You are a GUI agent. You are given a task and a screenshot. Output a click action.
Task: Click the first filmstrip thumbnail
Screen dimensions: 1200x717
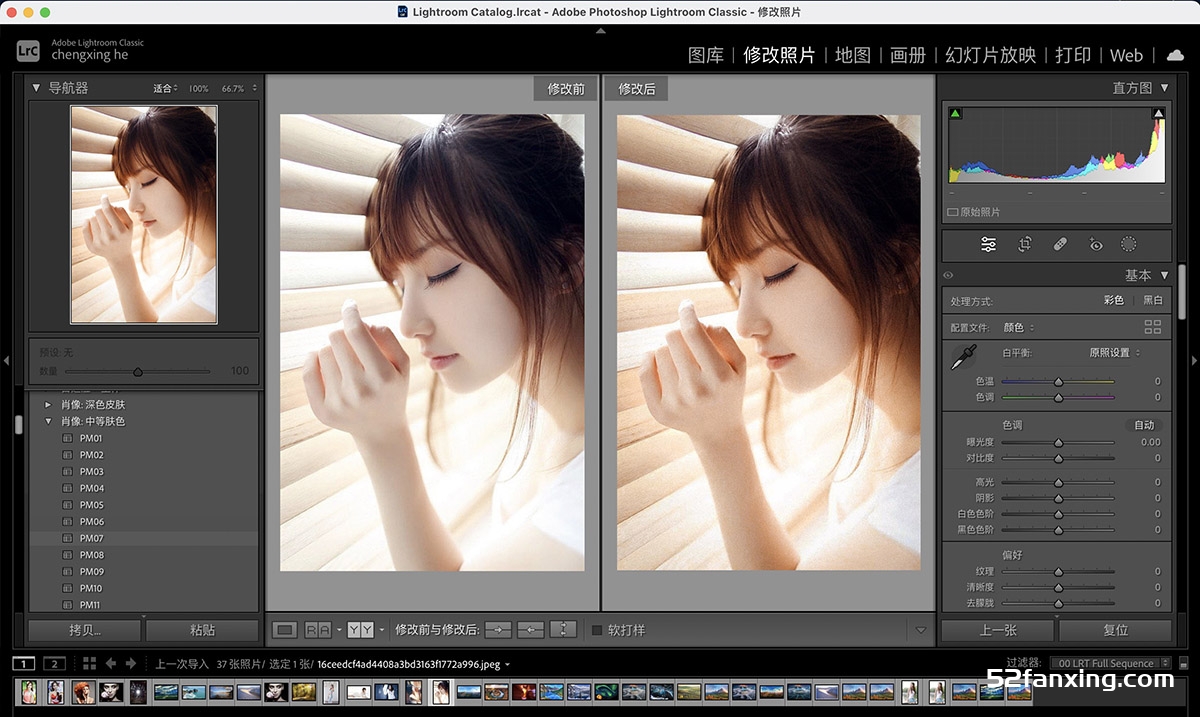29,692
